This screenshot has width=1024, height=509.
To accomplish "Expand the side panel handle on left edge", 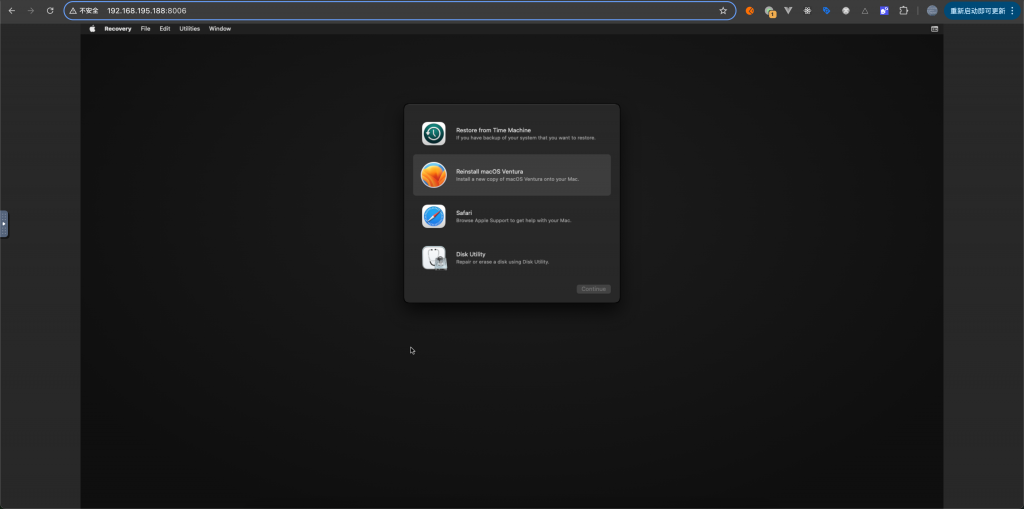I will [x=4, y=224].
